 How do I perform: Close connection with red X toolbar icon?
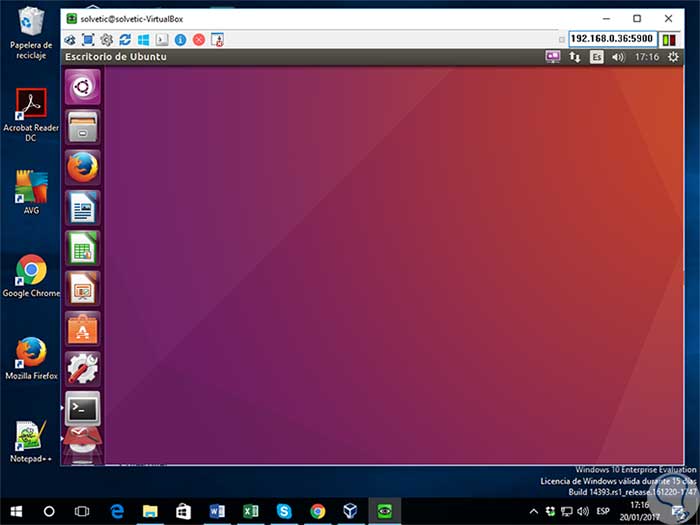click(x=199, y=40)
